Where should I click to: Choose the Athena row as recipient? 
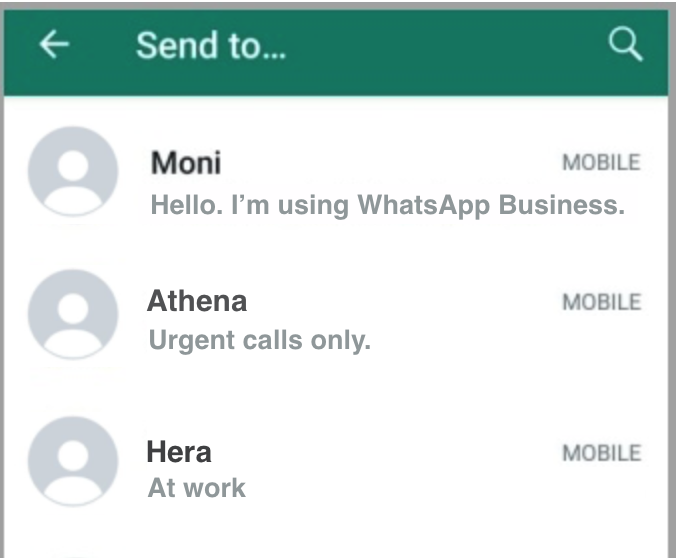point(450,322)
